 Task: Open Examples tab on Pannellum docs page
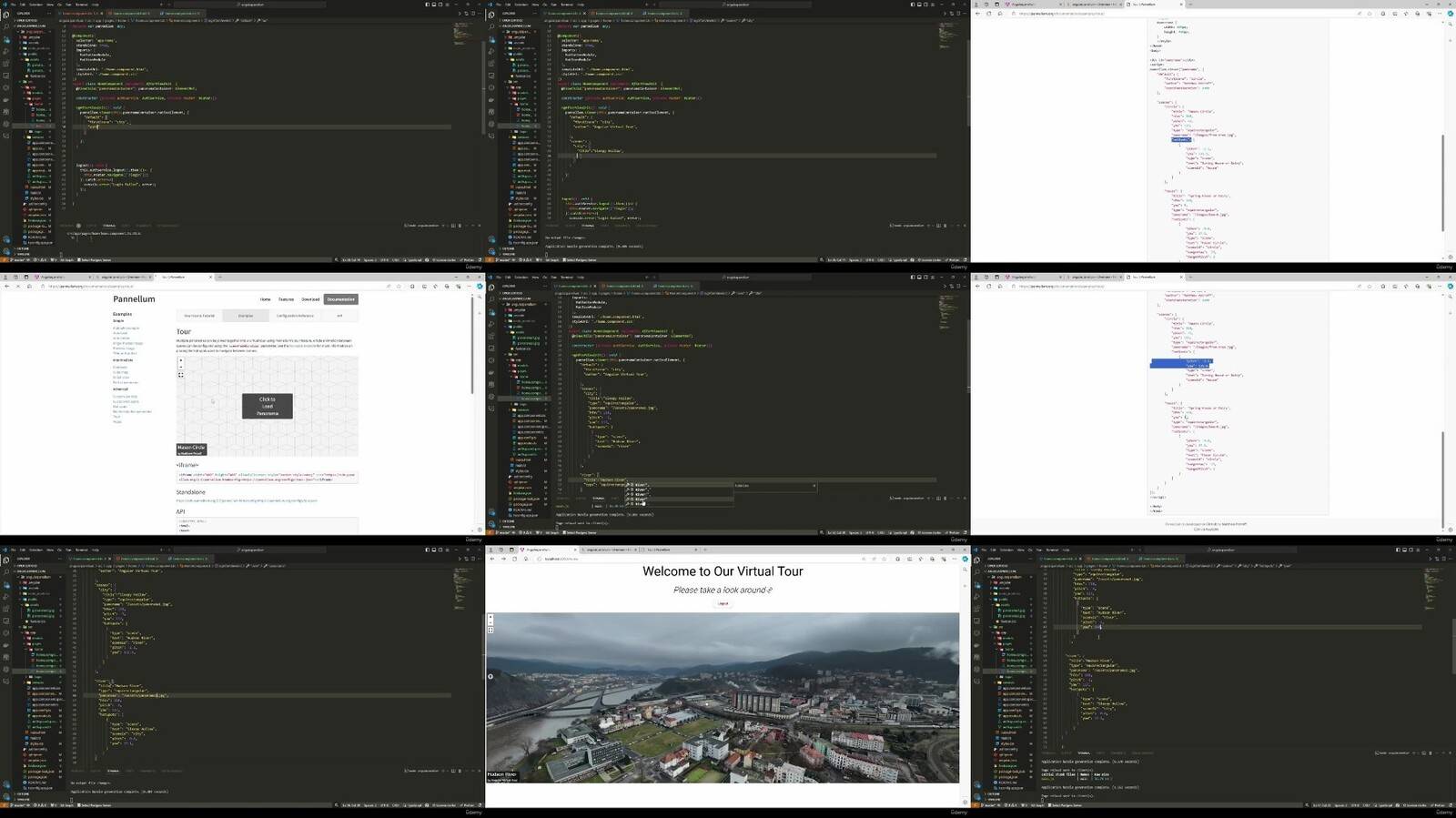coord(246,316)
